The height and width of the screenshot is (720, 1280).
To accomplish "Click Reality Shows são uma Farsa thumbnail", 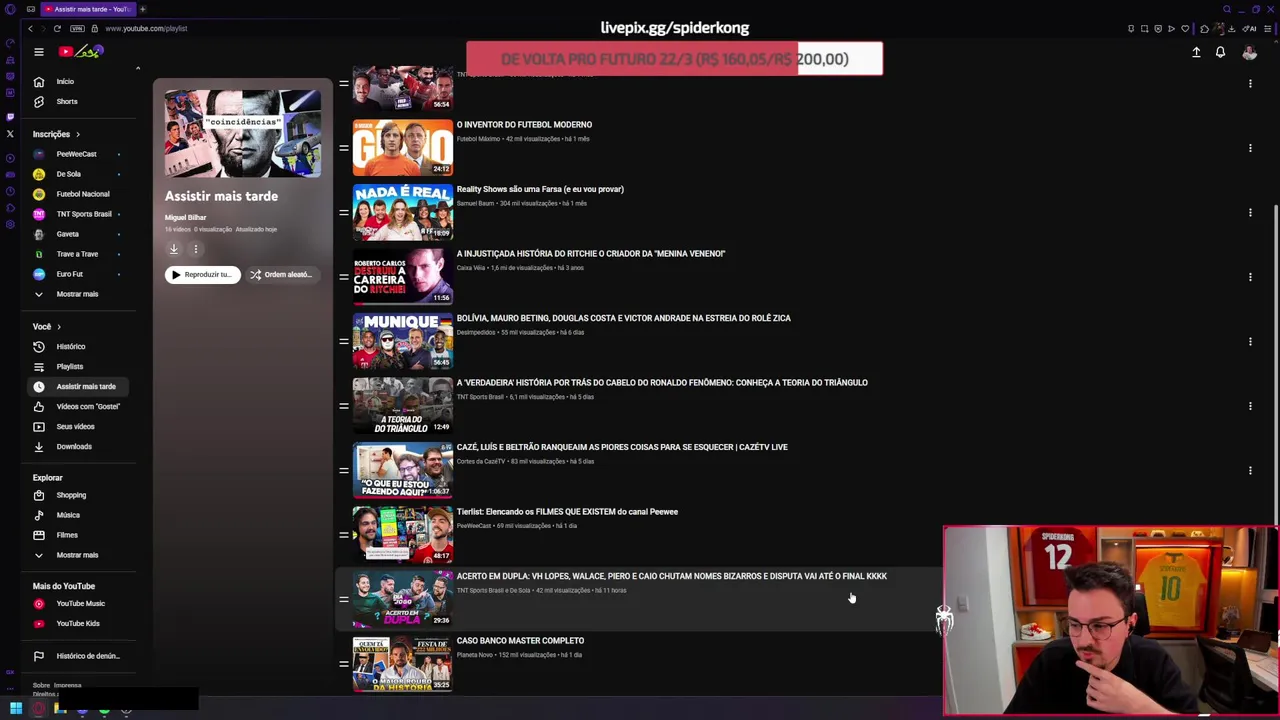I will coord(402,212).
